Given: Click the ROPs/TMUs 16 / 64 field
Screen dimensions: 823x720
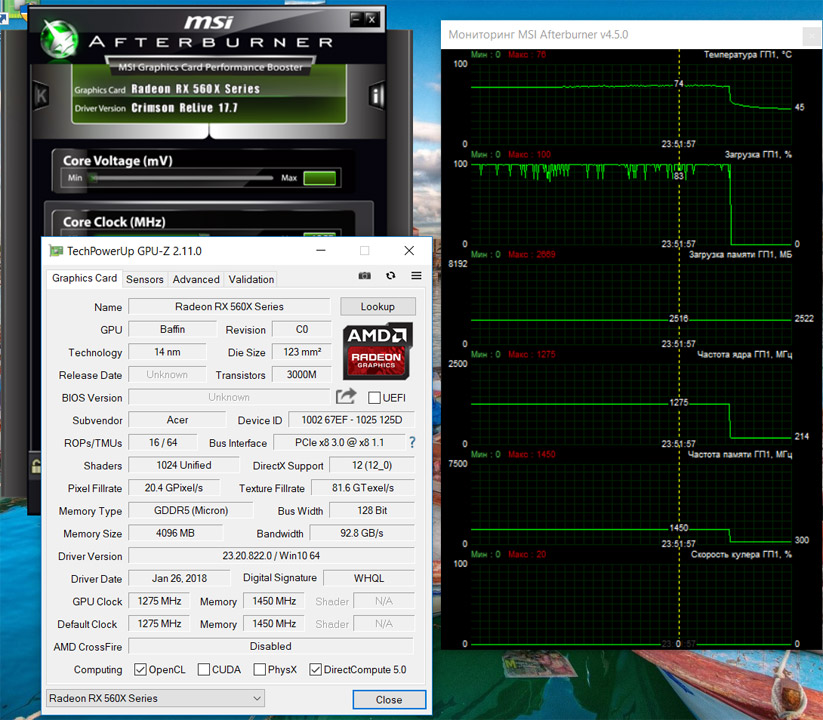Looking at the screenshot, I should pos(163,442).
